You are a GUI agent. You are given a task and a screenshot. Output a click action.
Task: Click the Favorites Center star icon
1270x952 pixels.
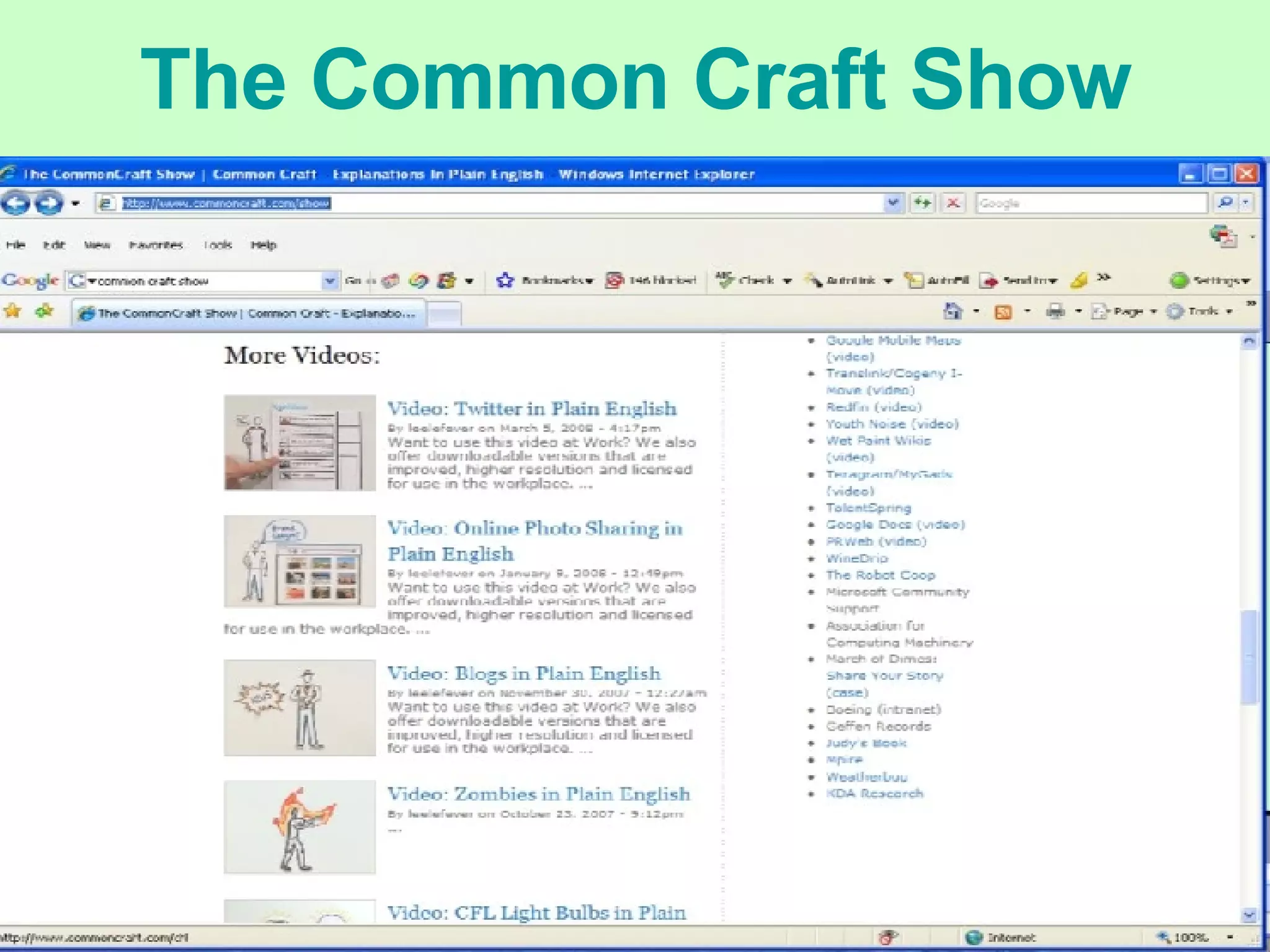[x=12, y=311]
